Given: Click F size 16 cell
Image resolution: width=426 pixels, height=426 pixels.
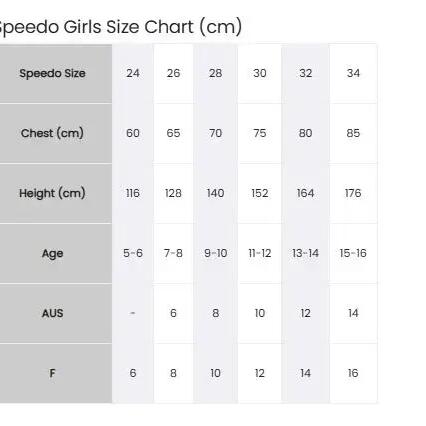Looking at the screenshot, I should (353, 373).
